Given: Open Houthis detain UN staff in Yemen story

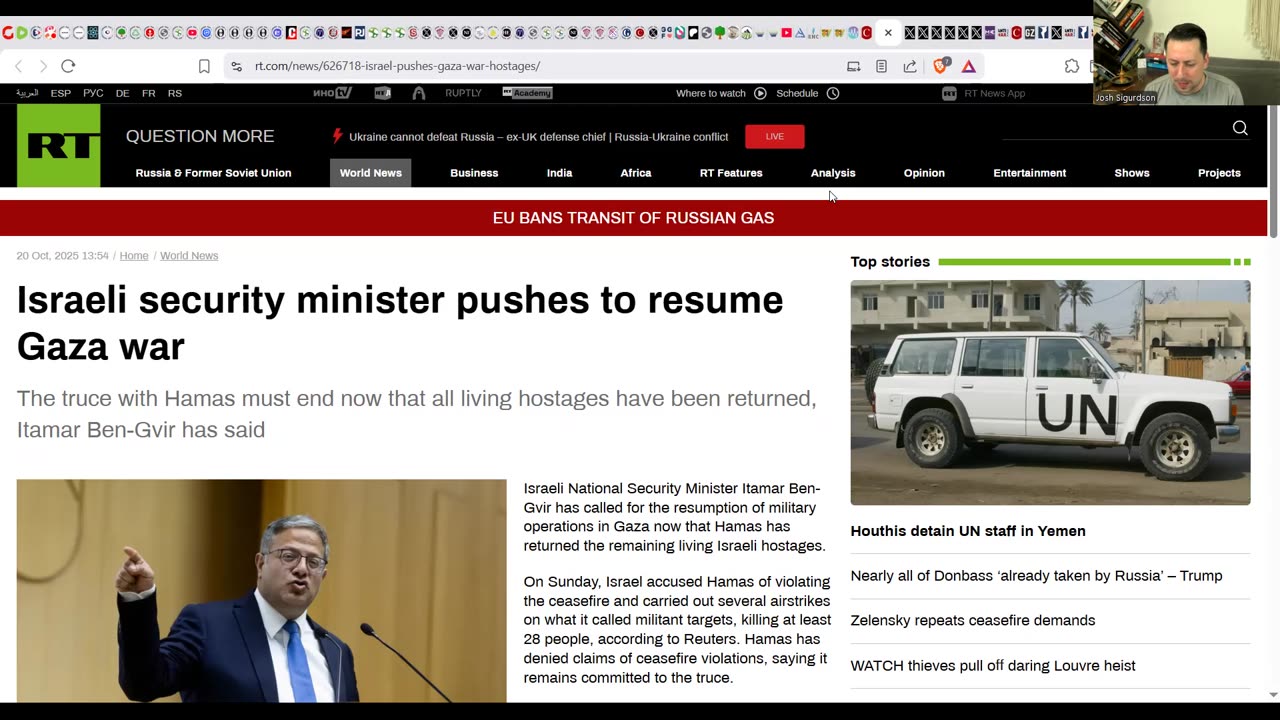Looking at the screenshot, I should click(968, 531).
